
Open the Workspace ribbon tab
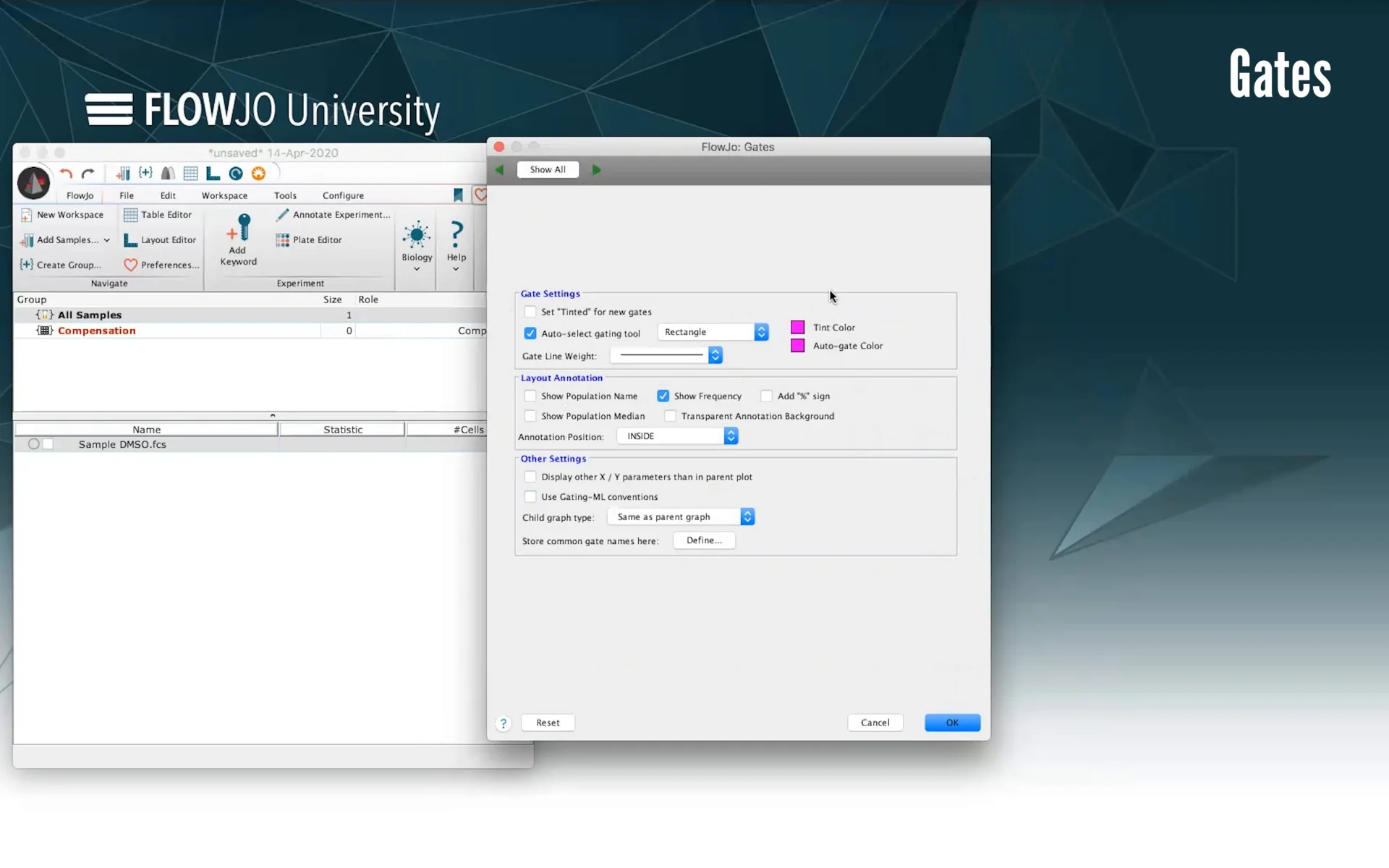click(224, 196)
